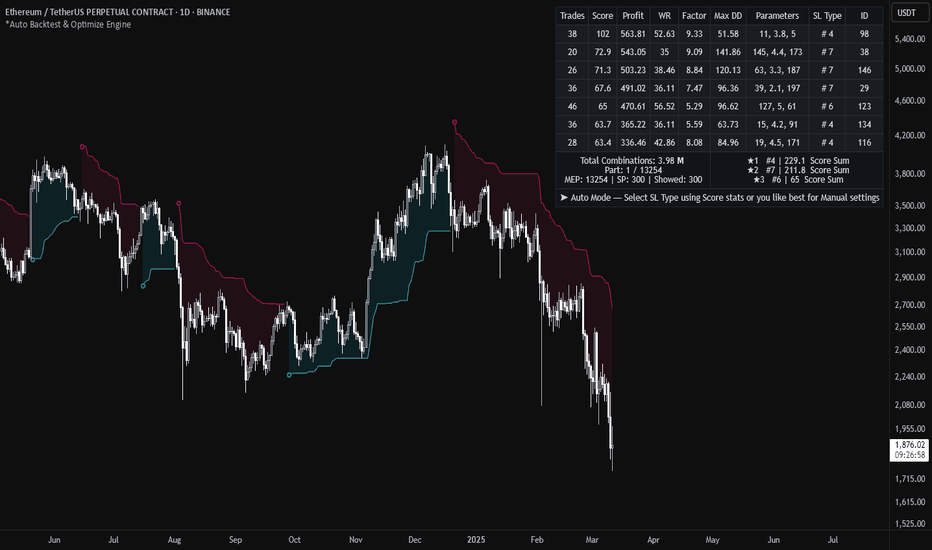
Task: Click the ID column header
Action: (864, 16)
